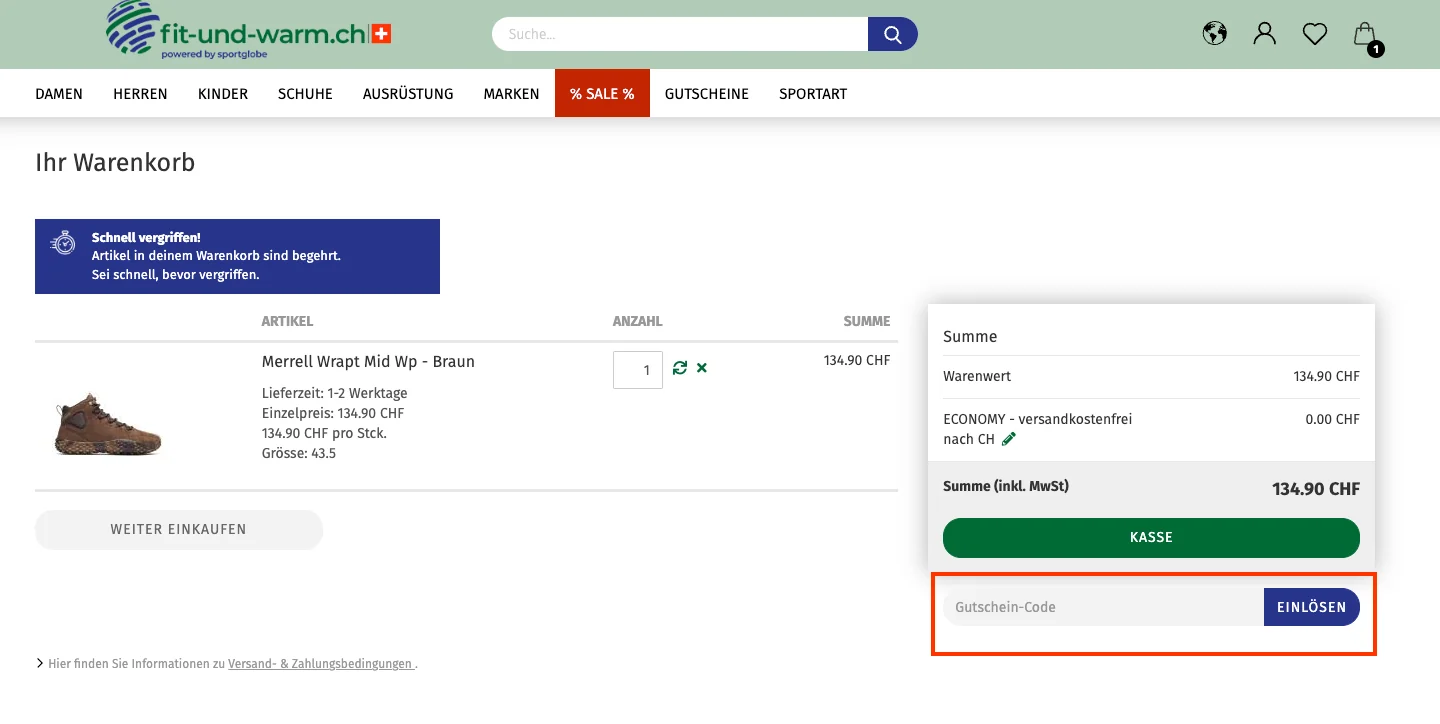The width and height of the screenshot is (1440, 724).
Task: Open the globe language selector
Action: point(1214,34)
